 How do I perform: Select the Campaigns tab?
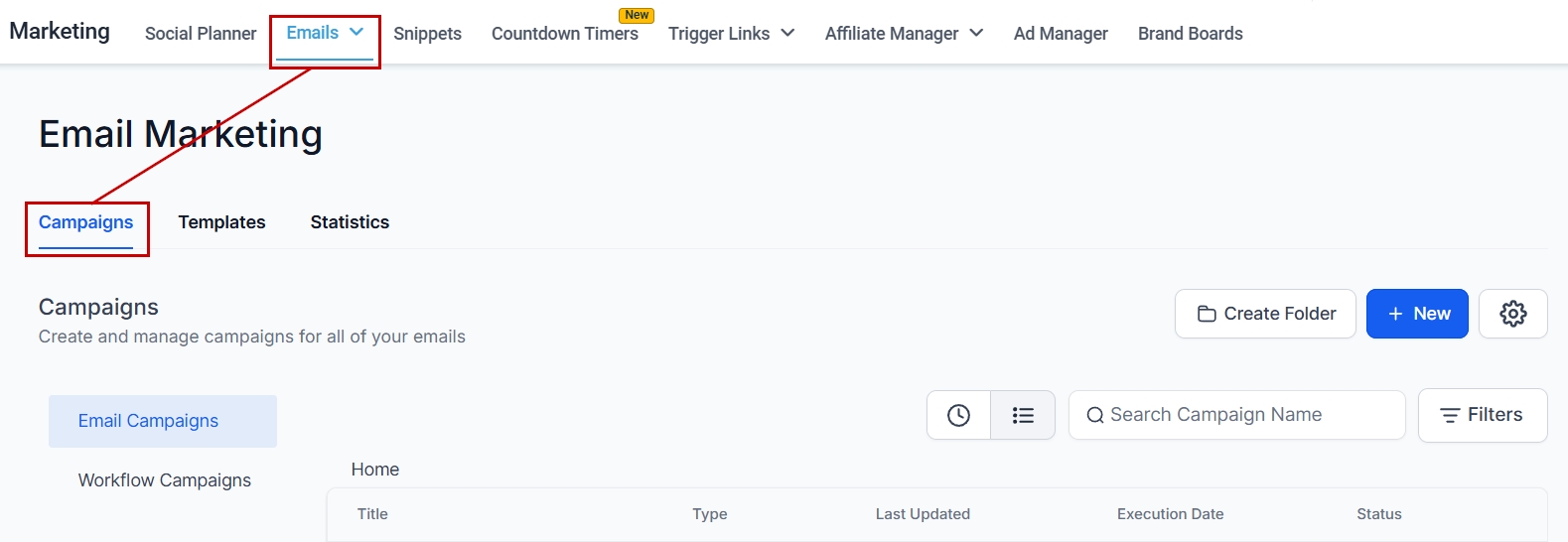85,222
